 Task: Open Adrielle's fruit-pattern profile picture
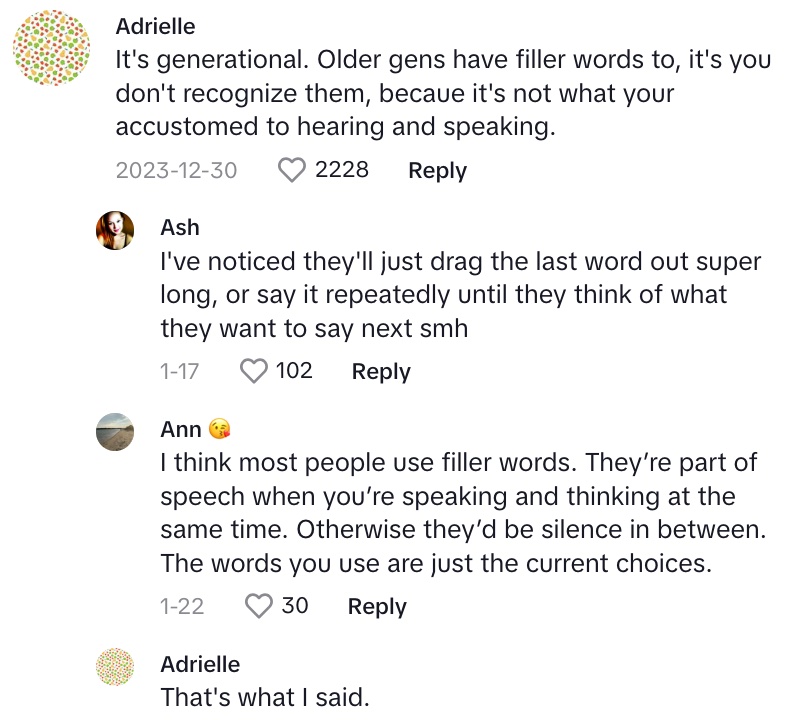(x=52, y=48)
